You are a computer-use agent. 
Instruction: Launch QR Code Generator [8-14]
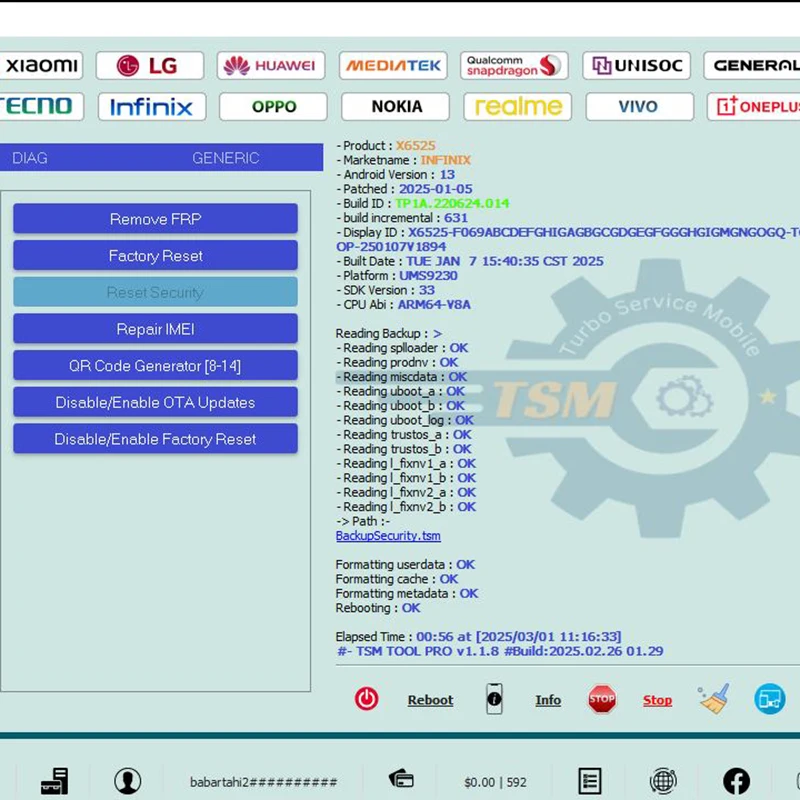[155, 365]
